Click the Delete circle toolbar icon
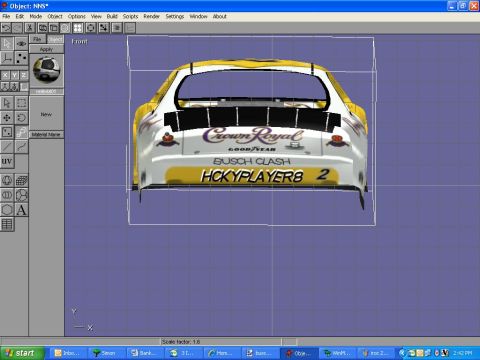This screenshot has width=480, height=360. coord(65,28)
